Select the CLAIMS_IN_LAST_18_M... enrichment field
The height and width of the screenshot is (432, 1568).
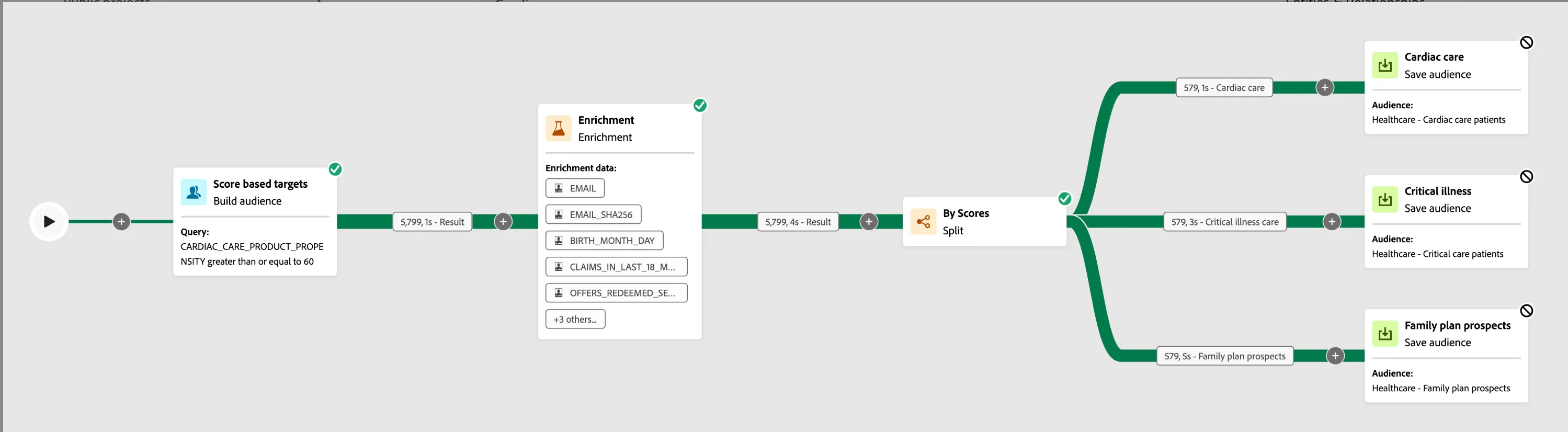616,267
